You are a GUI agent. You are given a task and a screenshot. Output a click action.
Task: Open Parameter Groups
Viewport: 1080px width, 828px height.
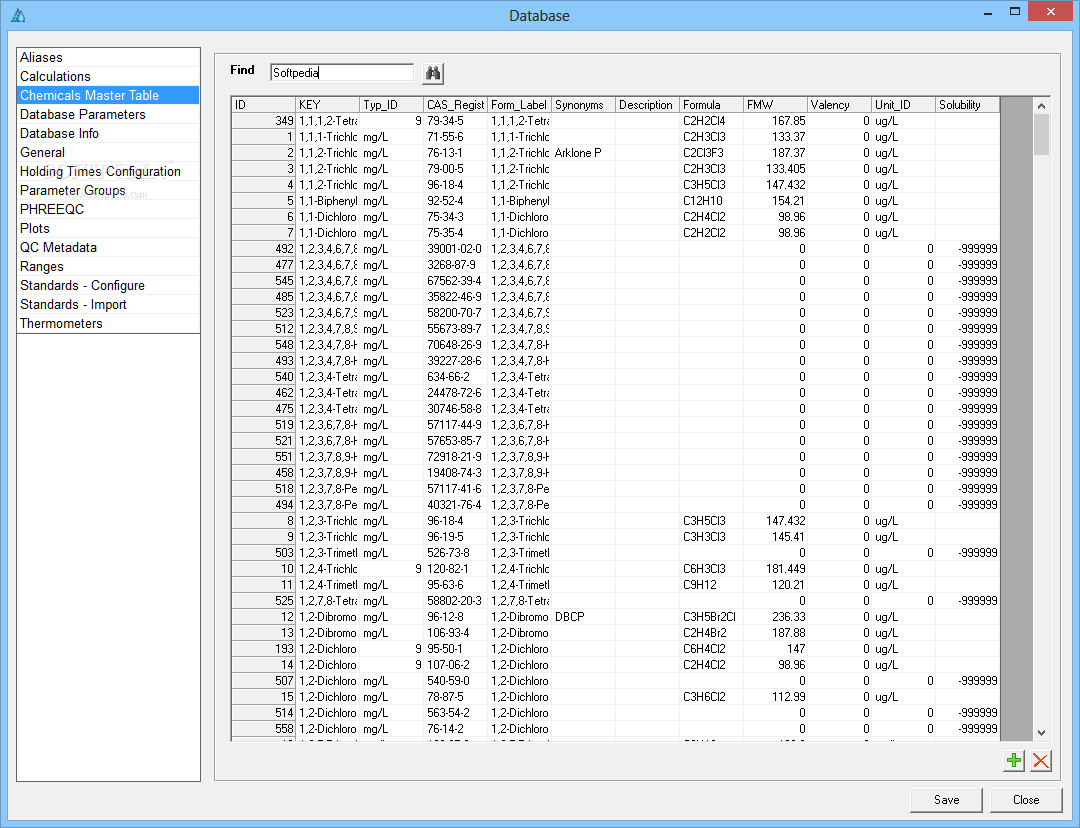(x=108, y=190)
